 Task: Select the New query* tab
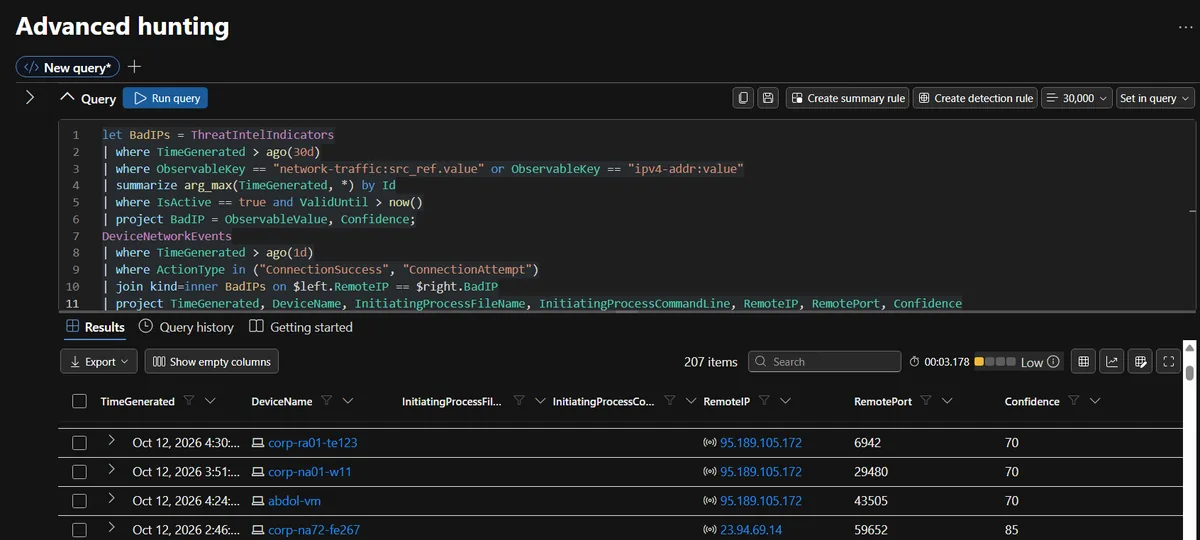tap(68, 67)
